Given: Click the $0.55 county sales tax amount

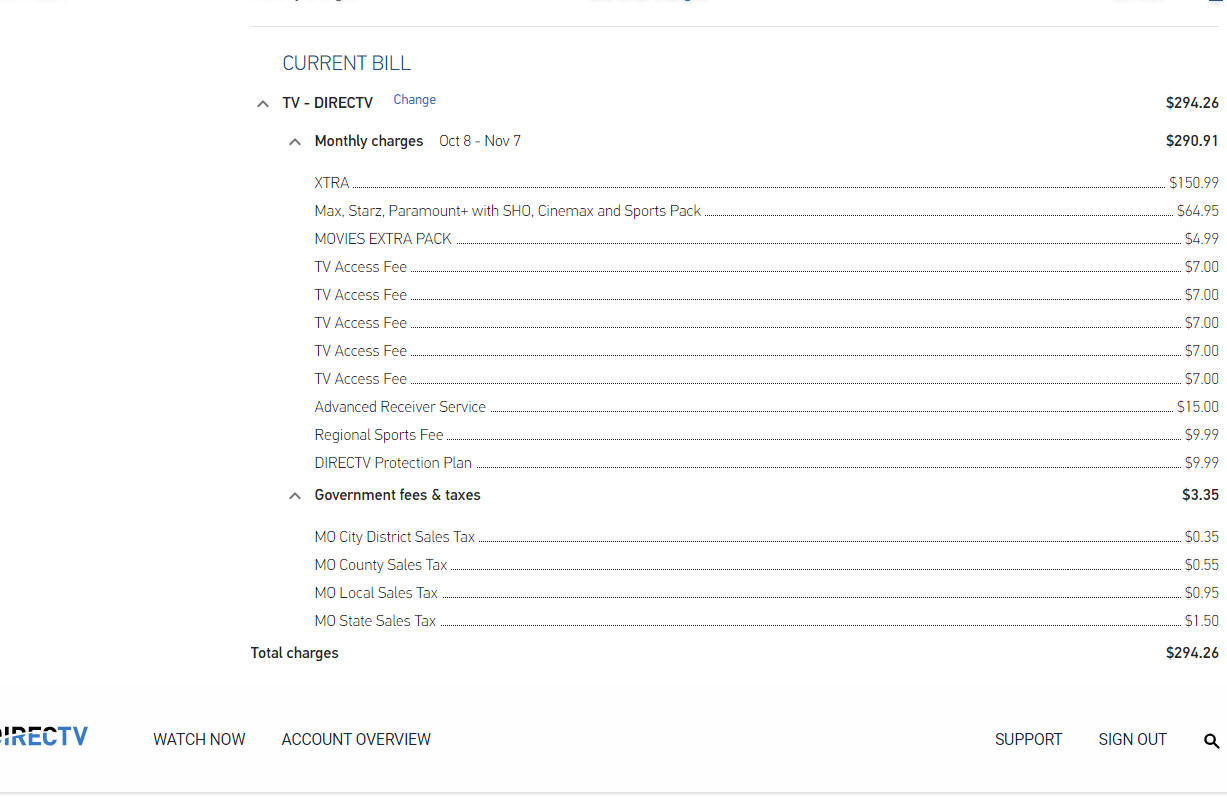Looking at the screenshot, I should click(1202, 565).
